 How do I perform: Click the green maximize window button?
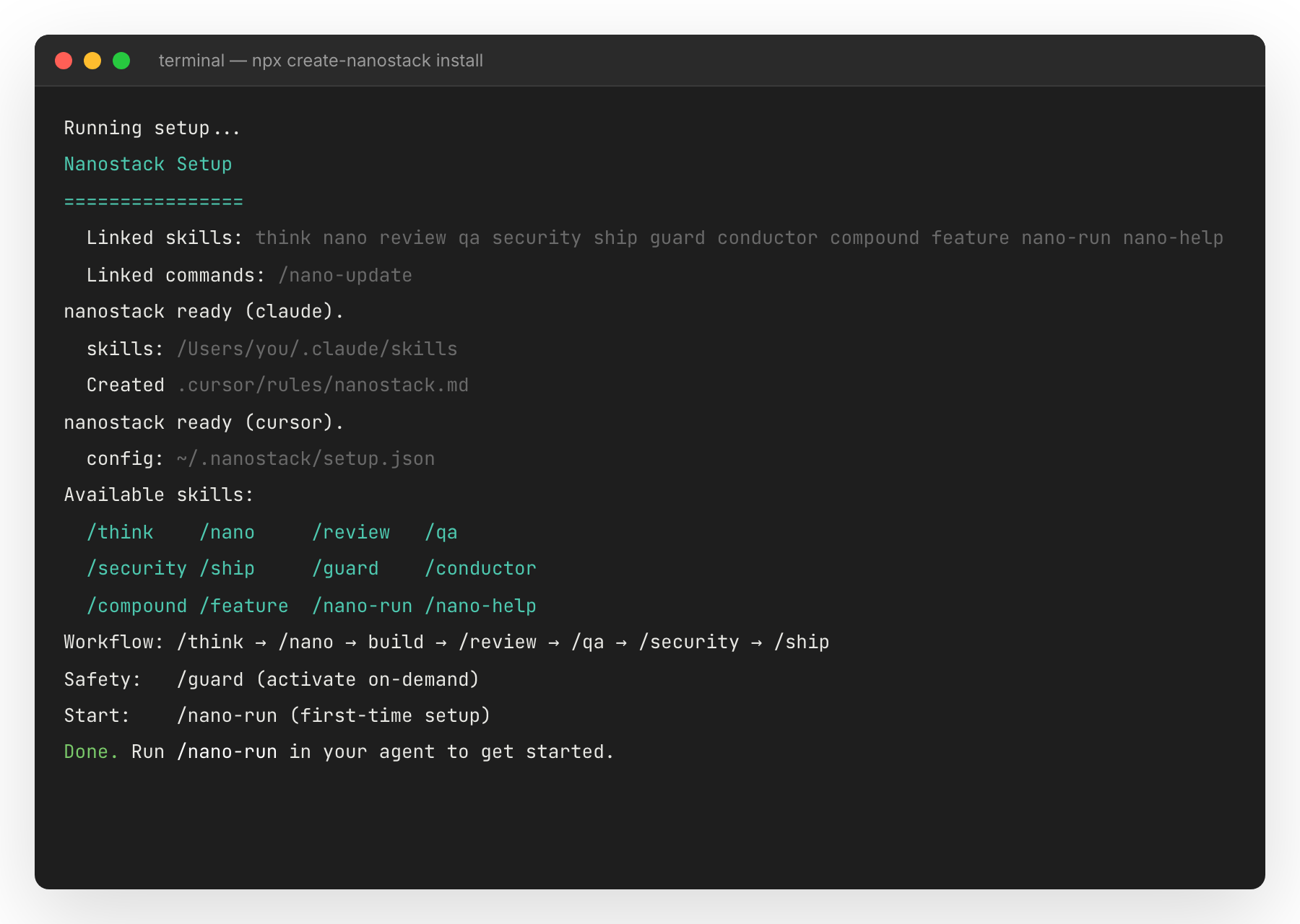(121, 61)
